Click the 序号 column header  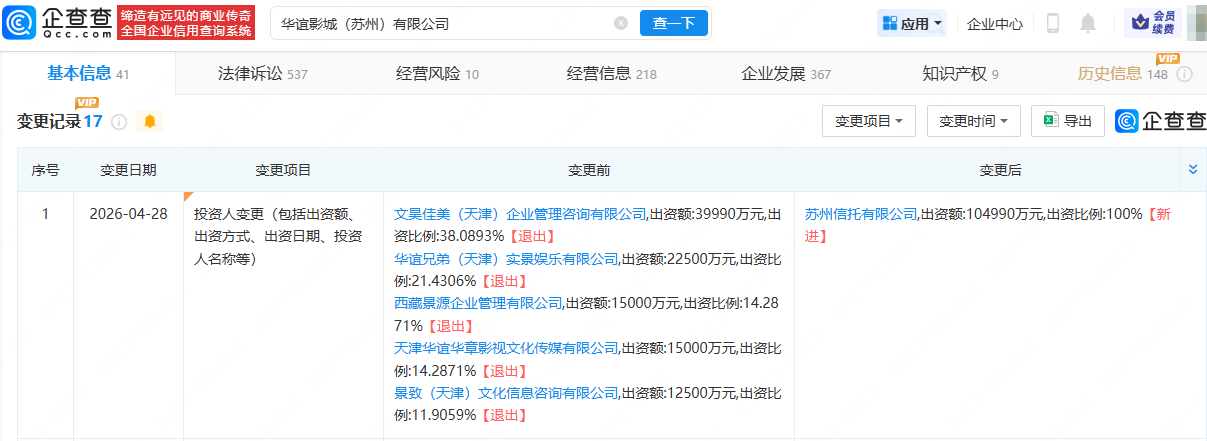pyautogui.click(x=45, y=170)
